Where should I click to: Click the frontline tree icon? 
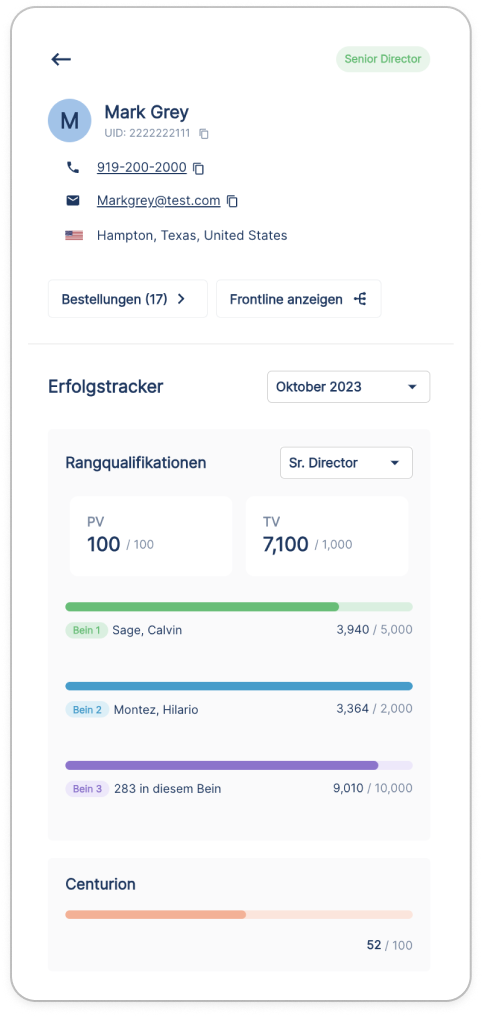click(360, 299)
